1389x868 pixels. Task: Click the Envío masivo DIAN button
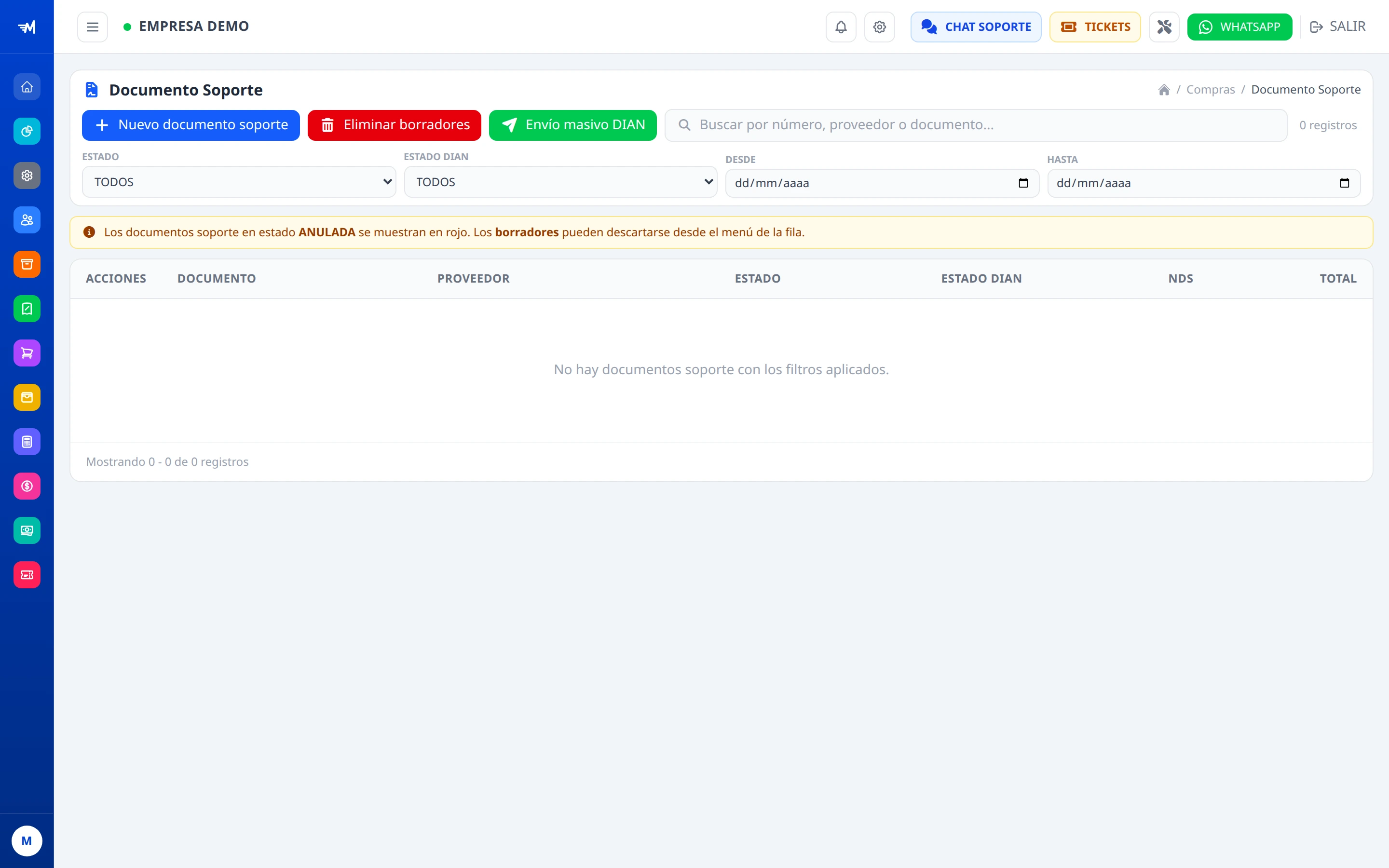click(x=573, y=125)
